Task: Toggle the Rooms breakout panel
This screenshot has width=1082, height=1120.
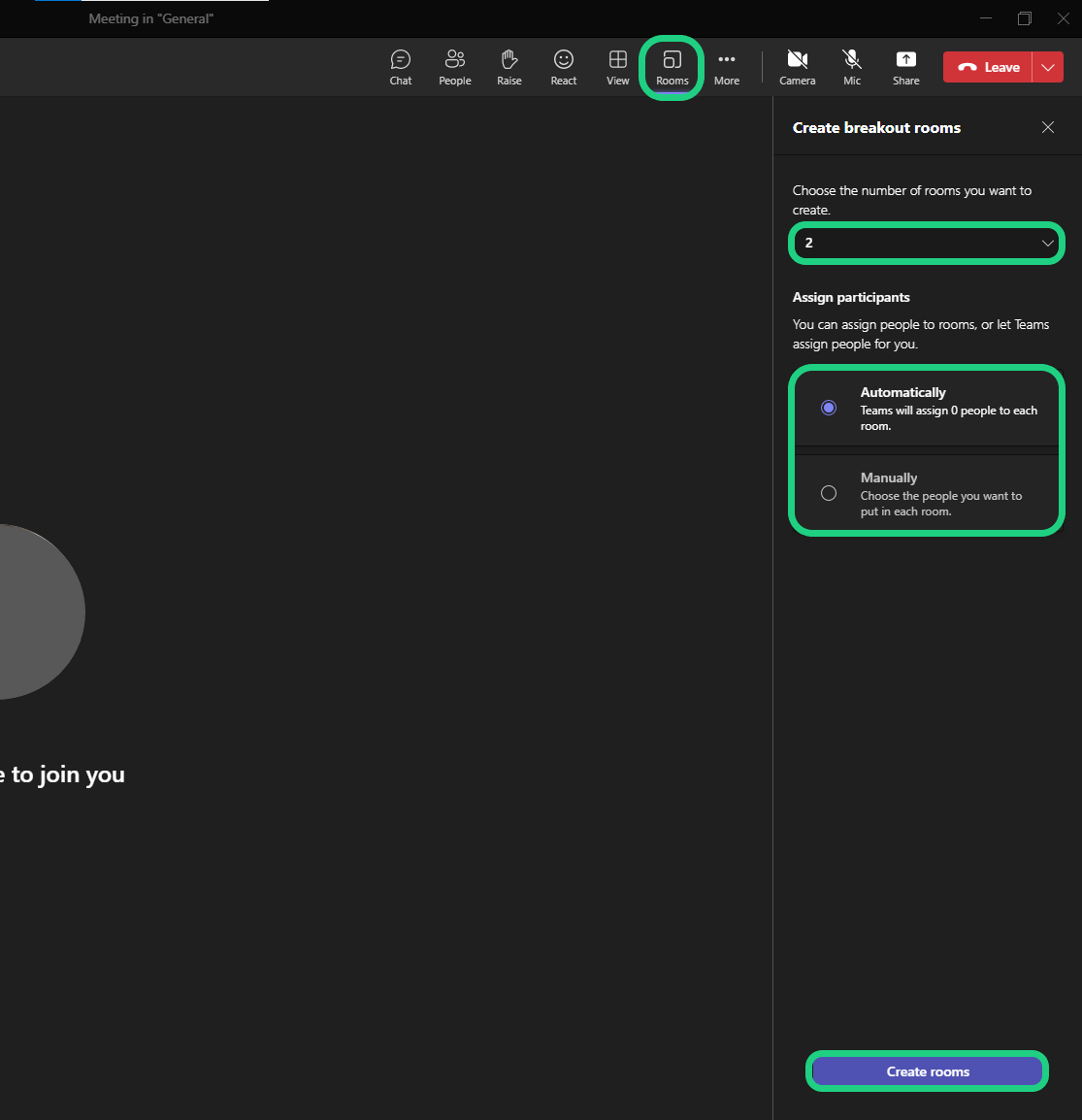Action: pos(672,68)
